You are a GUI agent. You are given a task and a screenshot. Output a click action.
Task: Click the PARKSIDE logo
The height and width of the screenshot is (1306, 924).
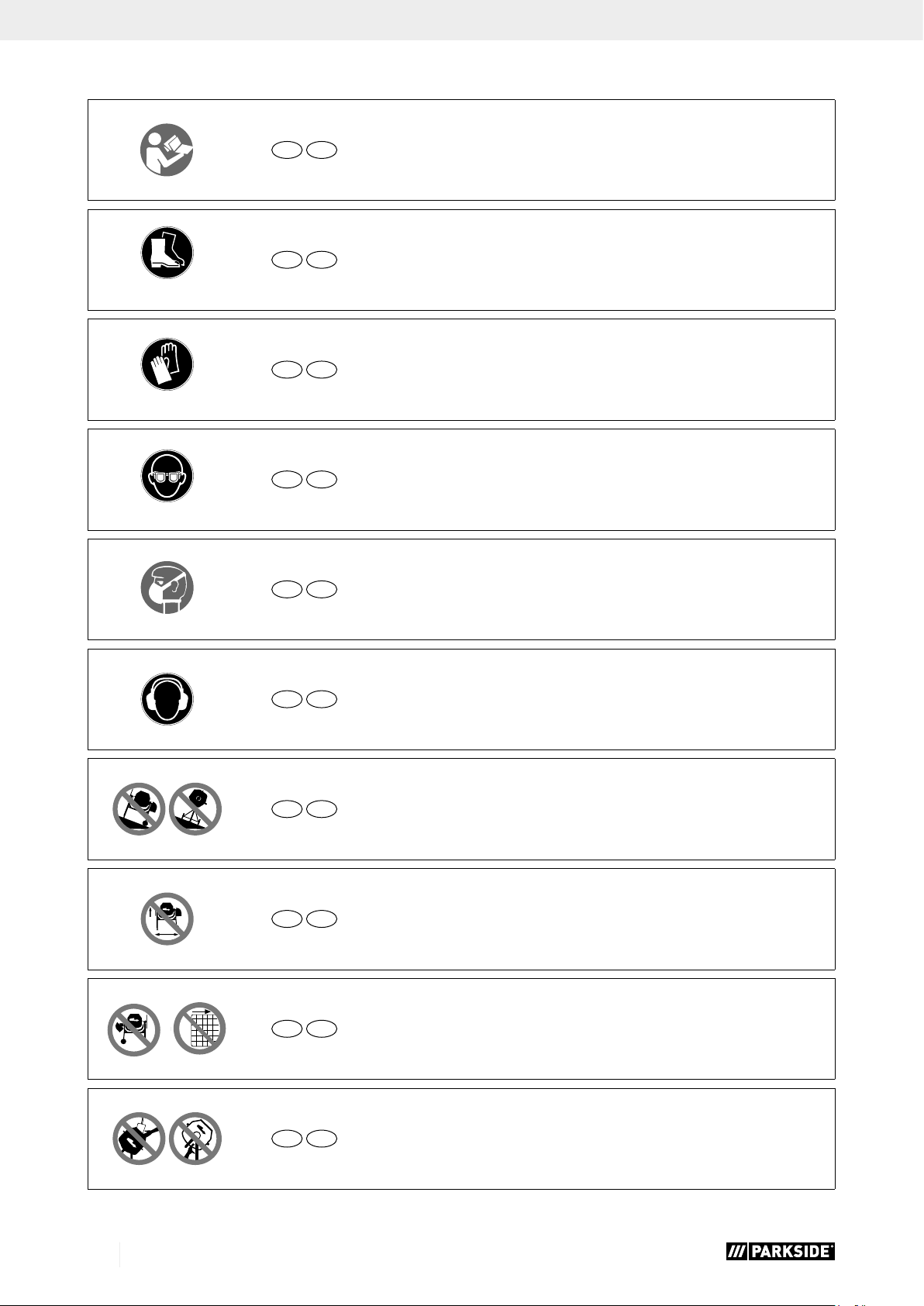[780, 1252]
